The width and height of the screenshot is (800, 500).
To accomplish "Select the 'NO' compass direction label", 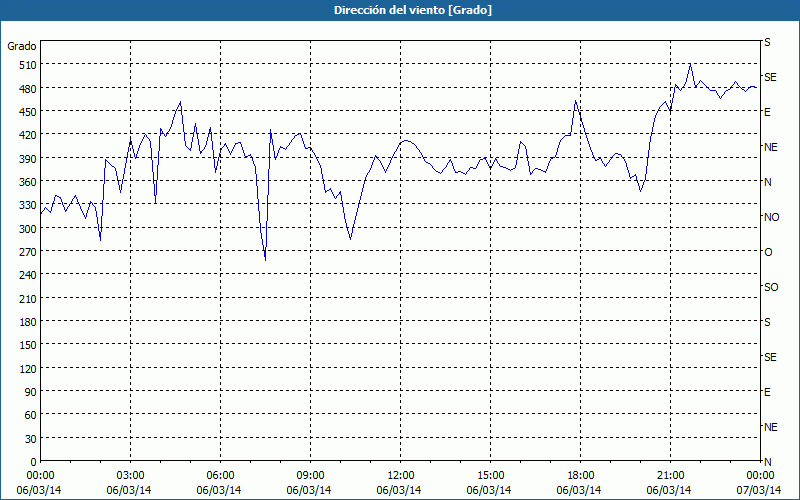I will pyautogui.click(x=771, y=217).
